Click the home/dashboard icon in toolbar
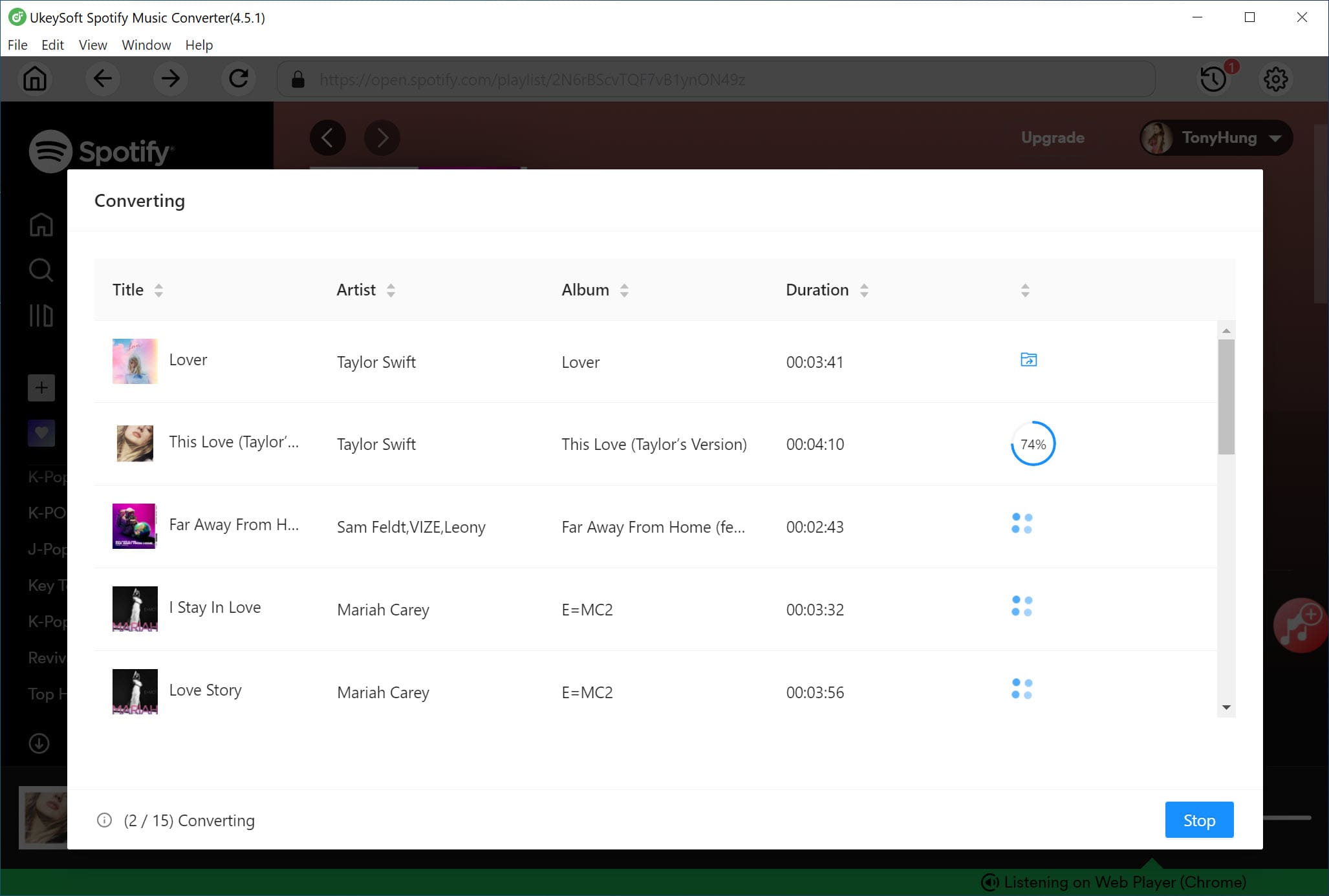 tap(36, 79)
